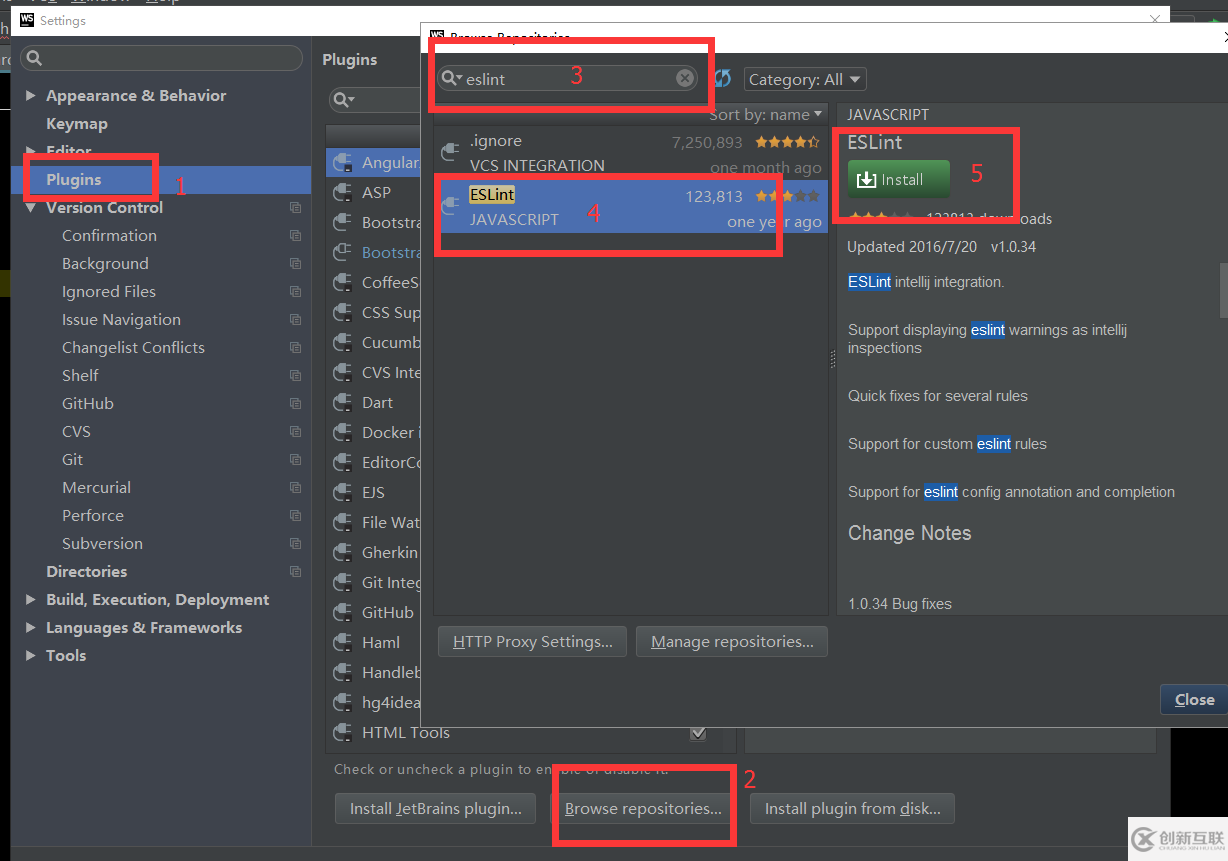Open the Sort by: name dropdown
This screenshot has height=861, width=1228.
tap(766, 114)
